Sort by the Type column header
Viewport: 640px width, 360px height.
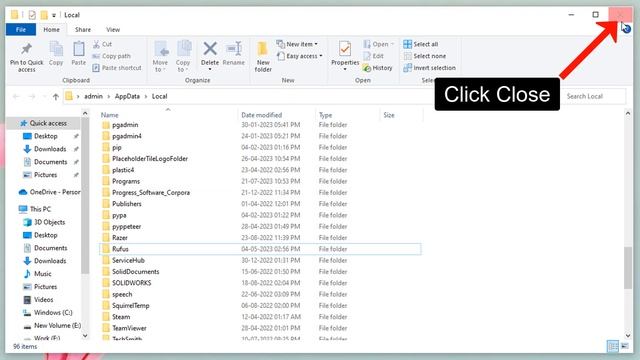(x=347, y=115)
